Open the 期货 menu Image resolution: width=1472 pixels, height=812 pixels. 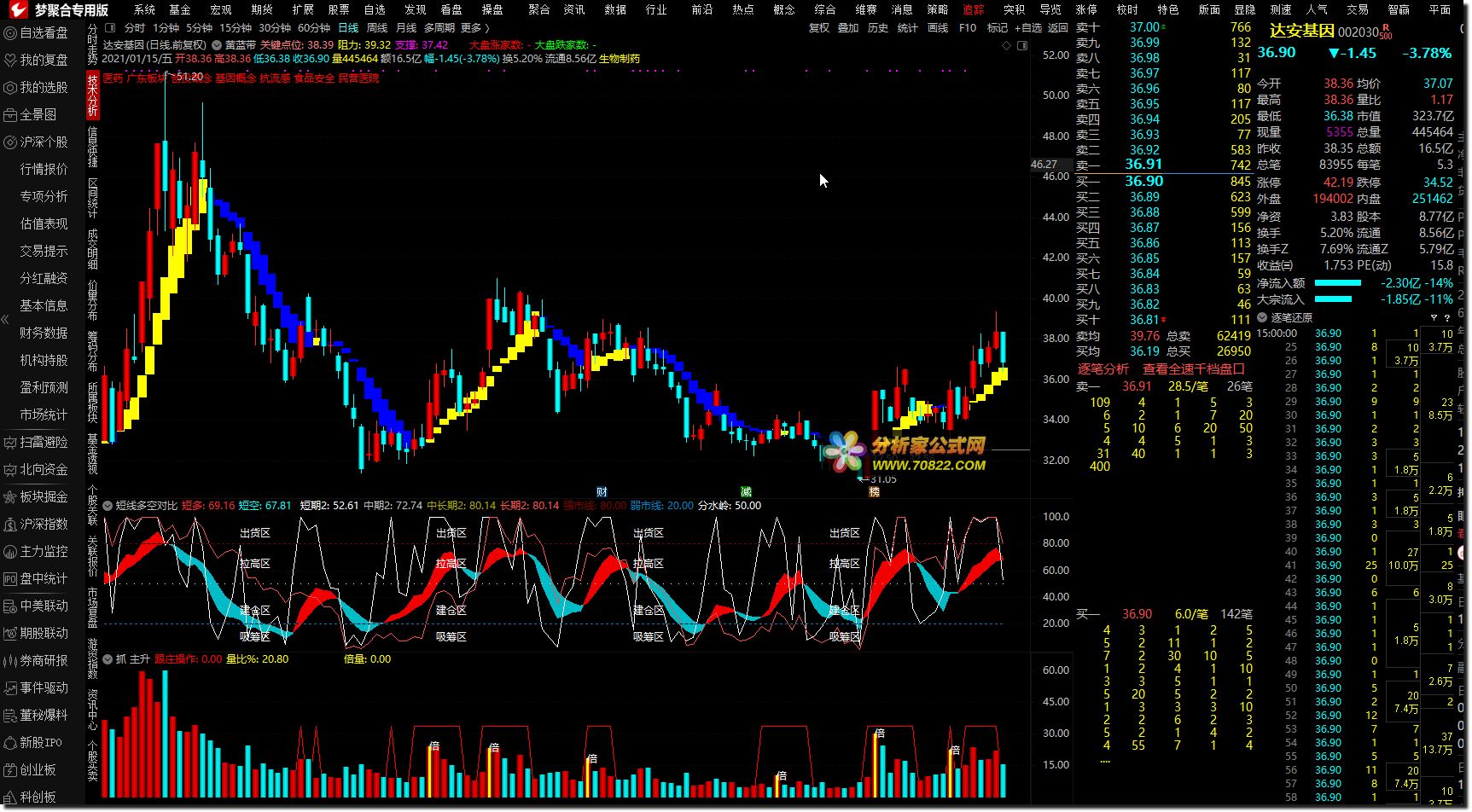[262, 9]
